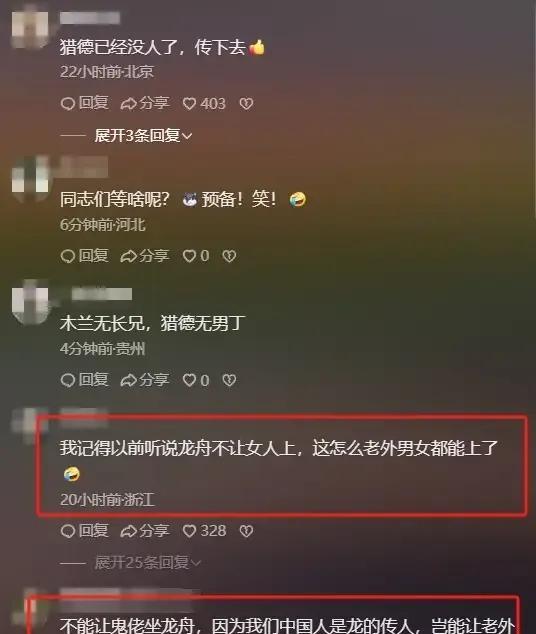Screen dimensions: 536x634
Task: Dislike the Zhejiang comment with 328 likes
Action: [x=246, y=531]
